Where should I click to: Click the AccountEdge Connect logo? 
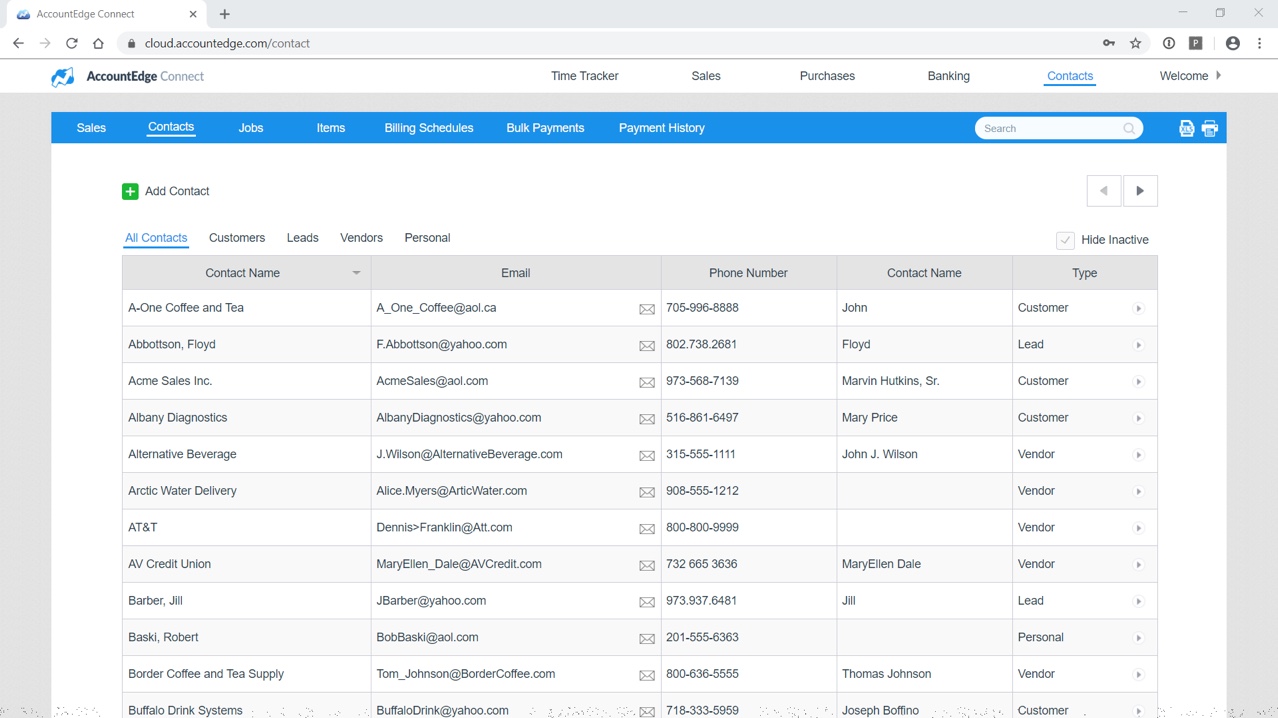click(127, 76)
